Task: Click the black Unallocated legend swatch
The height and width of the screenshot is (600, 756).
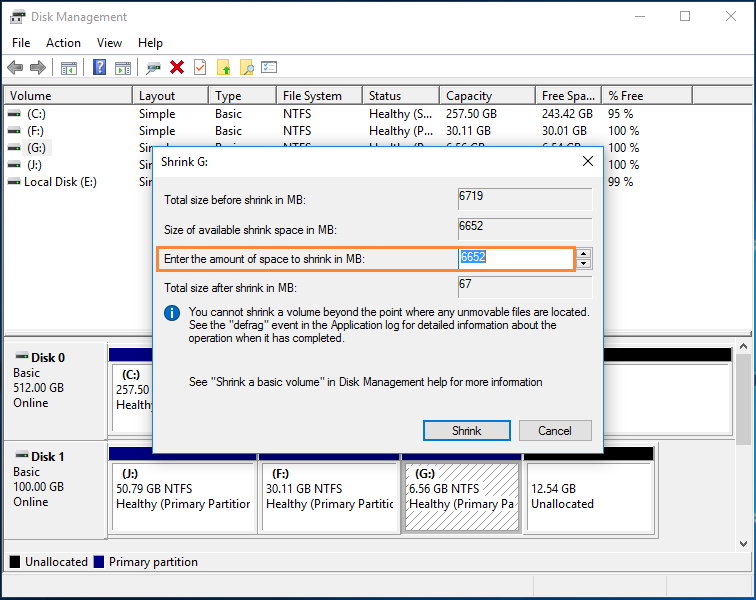Action: tap(15, 562)
